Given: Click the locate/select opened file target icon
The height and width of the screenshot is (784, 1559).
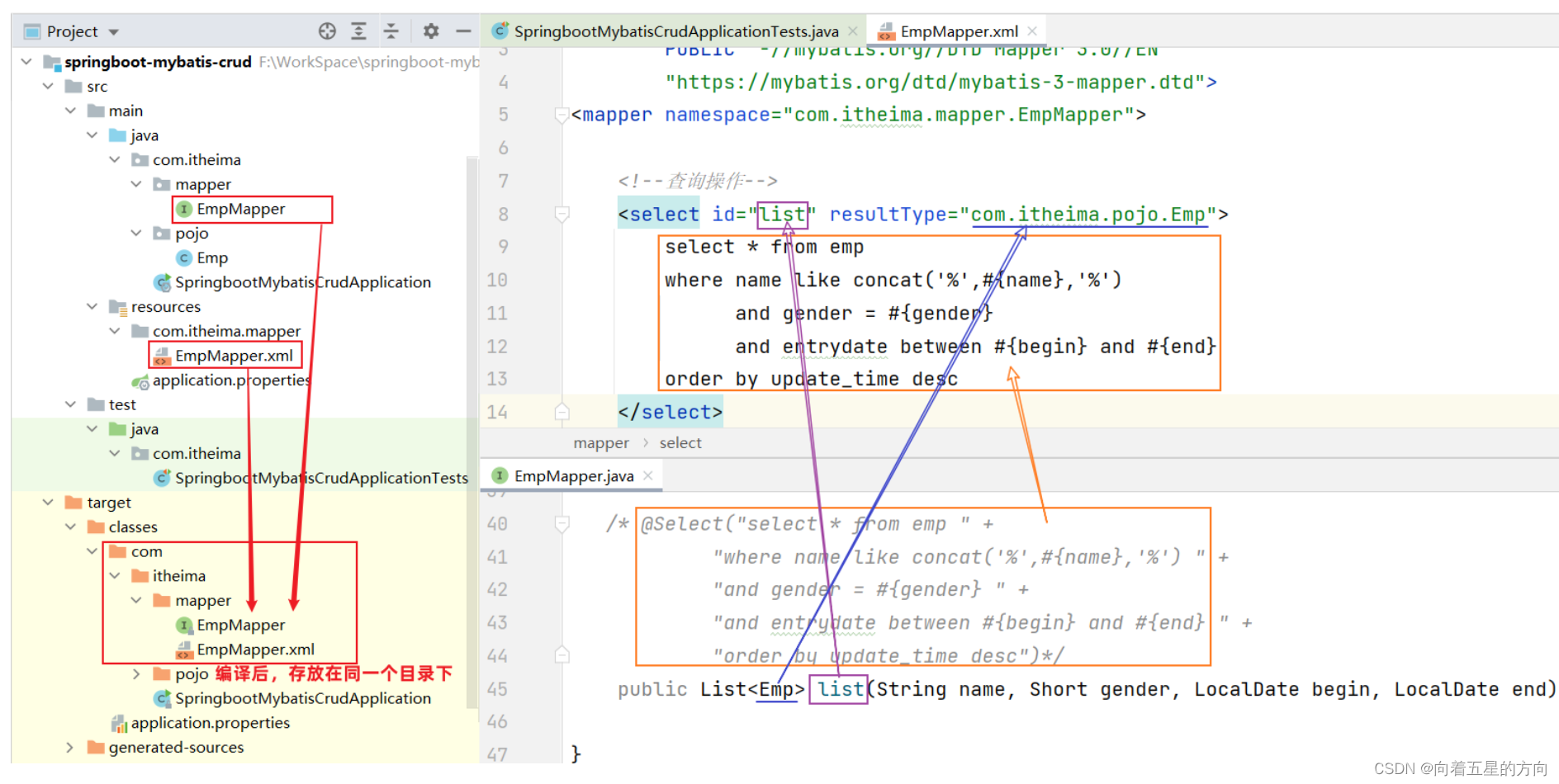Looking at the screenshot, I should pos(327,31).
